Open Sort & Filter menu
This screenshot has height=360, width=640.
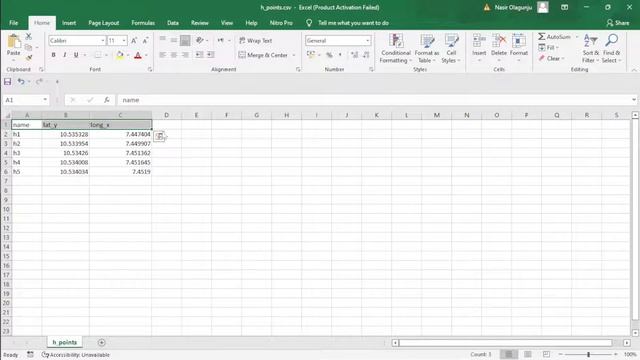tap(590, 48)
